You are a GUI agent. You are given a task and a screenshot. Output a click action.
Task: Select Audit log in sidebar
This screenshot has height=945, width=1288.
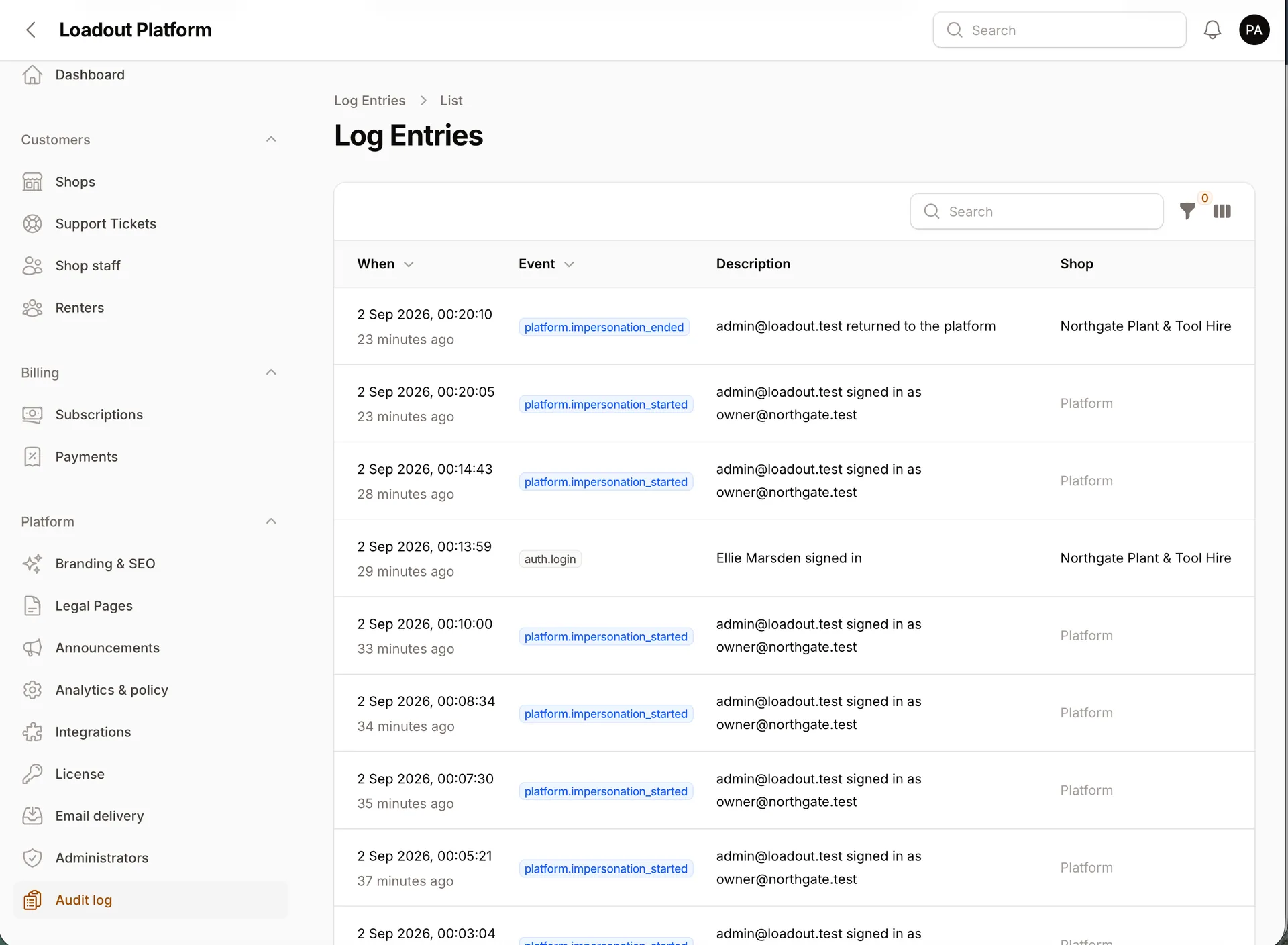tap(150, 900)
